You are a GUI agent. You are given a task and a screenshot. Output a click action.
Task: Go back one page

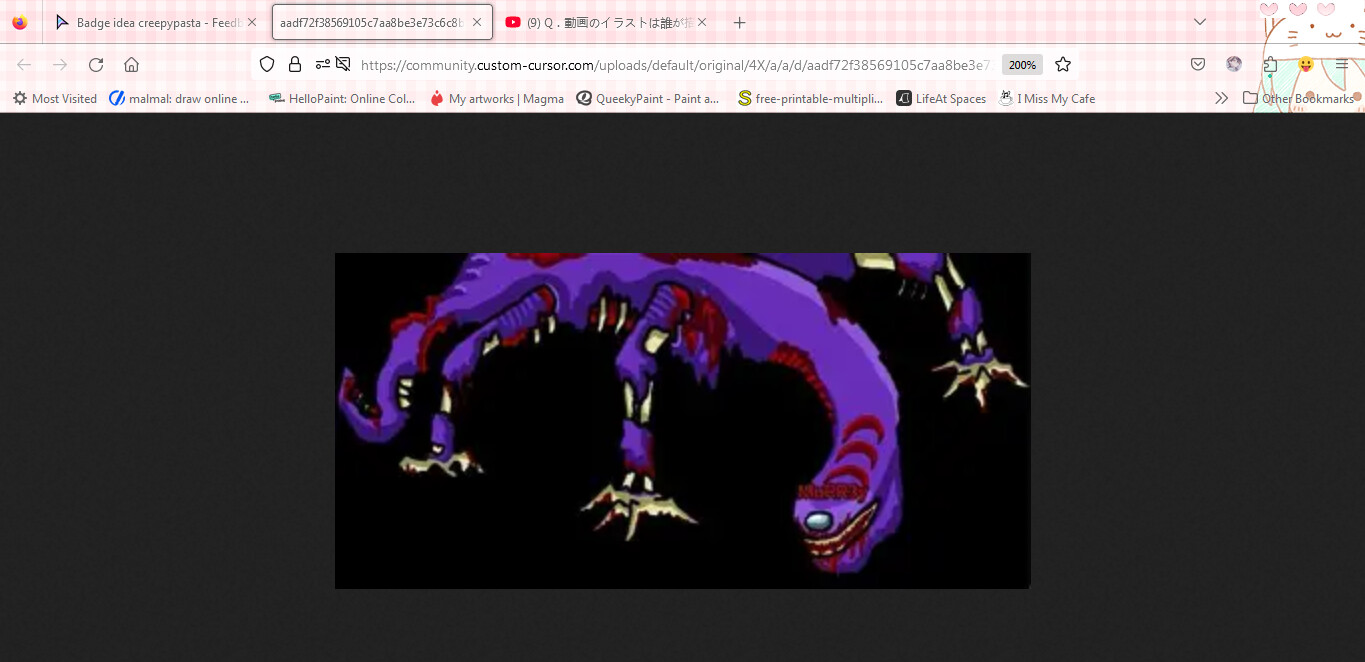click(x=24, y=64)
